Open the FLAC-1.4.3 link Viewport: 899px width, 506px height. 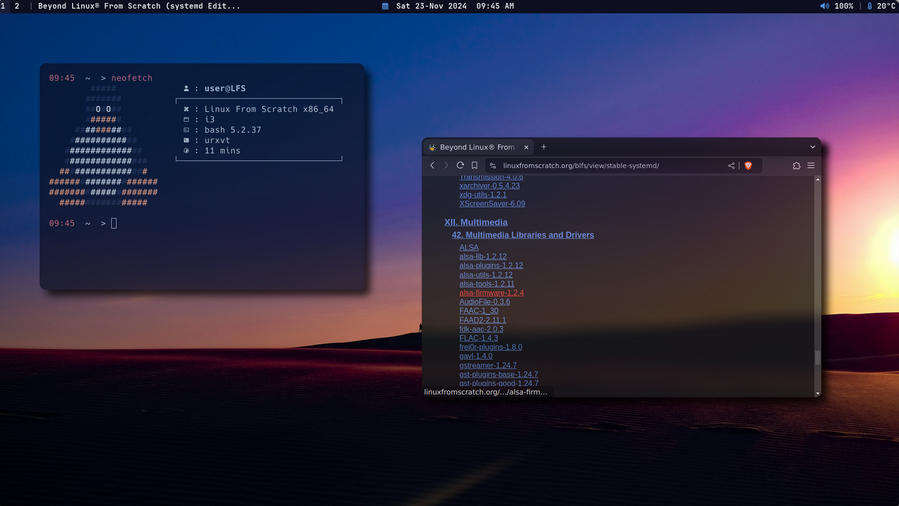coord(478,338)
